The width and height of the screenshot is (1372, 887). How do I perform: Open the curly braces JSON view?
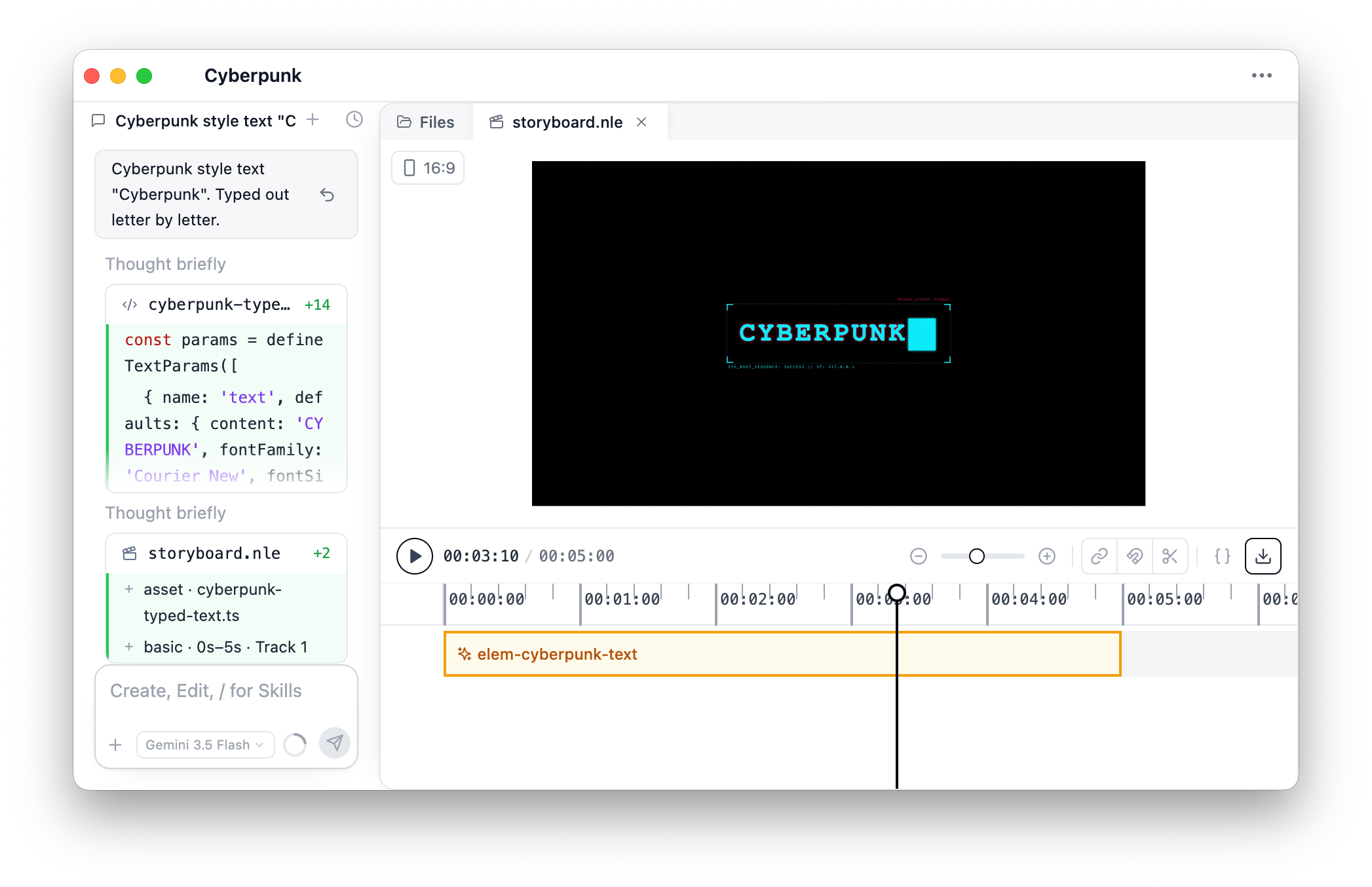[1223, 556]
